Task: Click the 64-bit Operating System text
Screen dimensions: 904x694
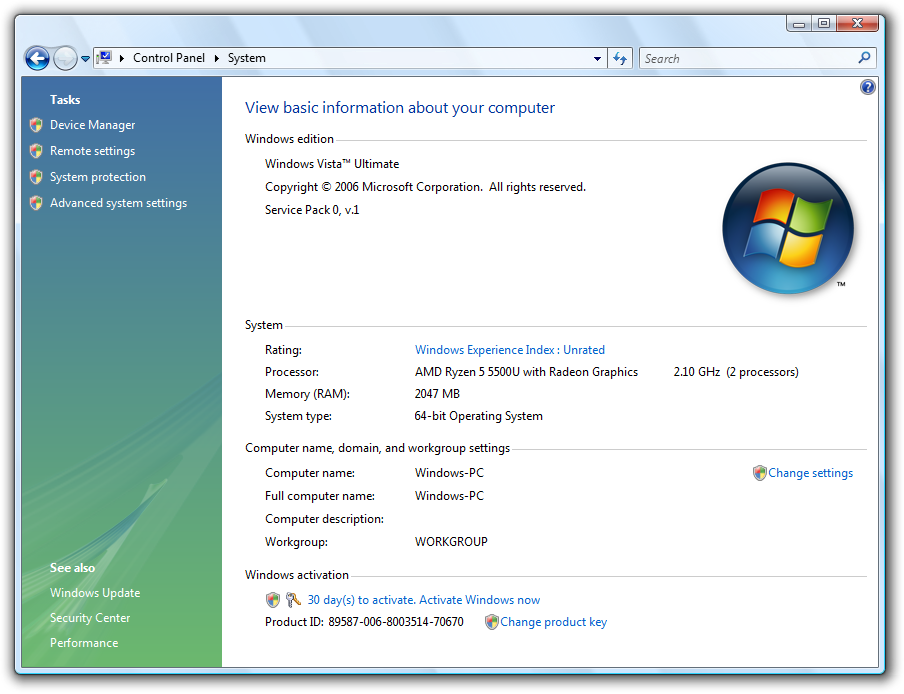Action: click(479, 416)
